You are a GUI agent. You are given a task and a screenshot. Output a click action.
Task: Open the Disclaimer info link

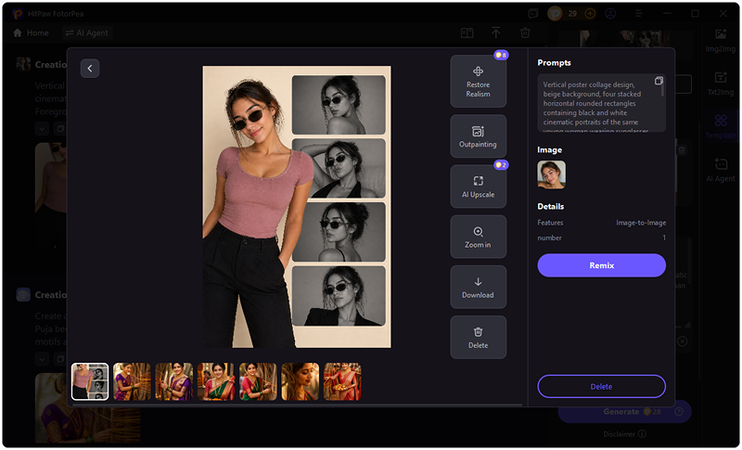click(625, 434)
